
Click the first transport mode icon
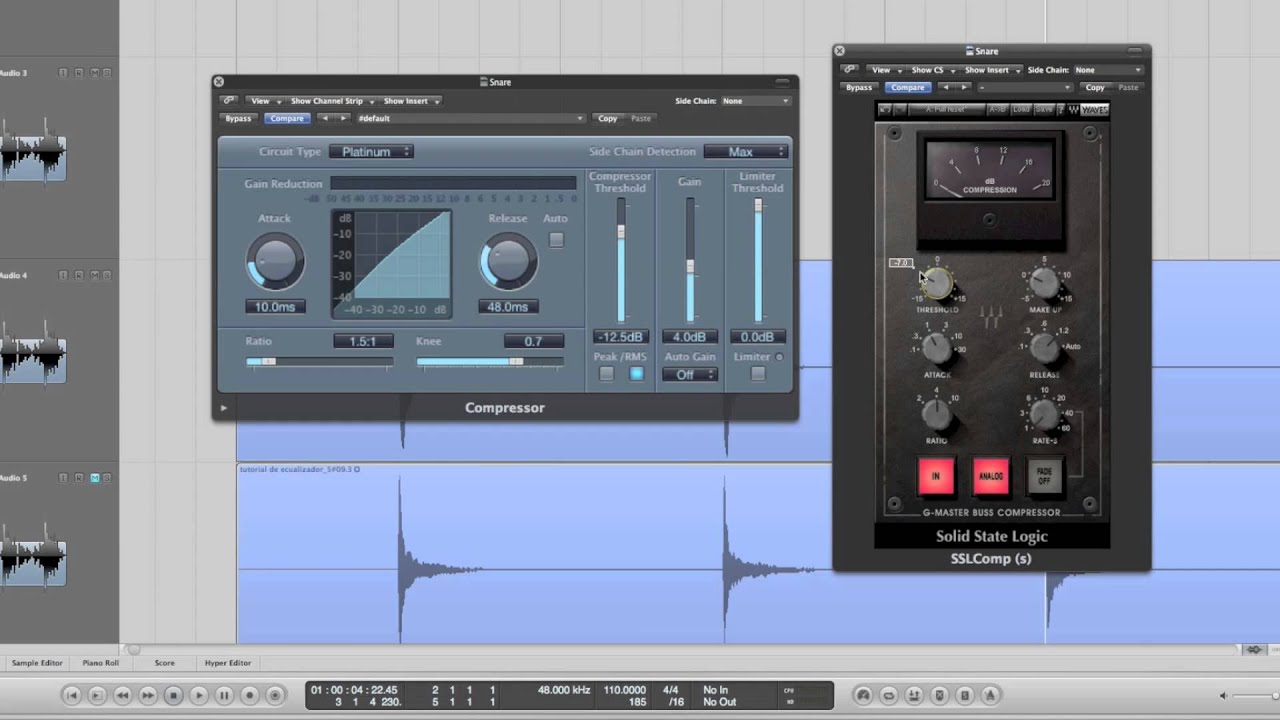863,695
